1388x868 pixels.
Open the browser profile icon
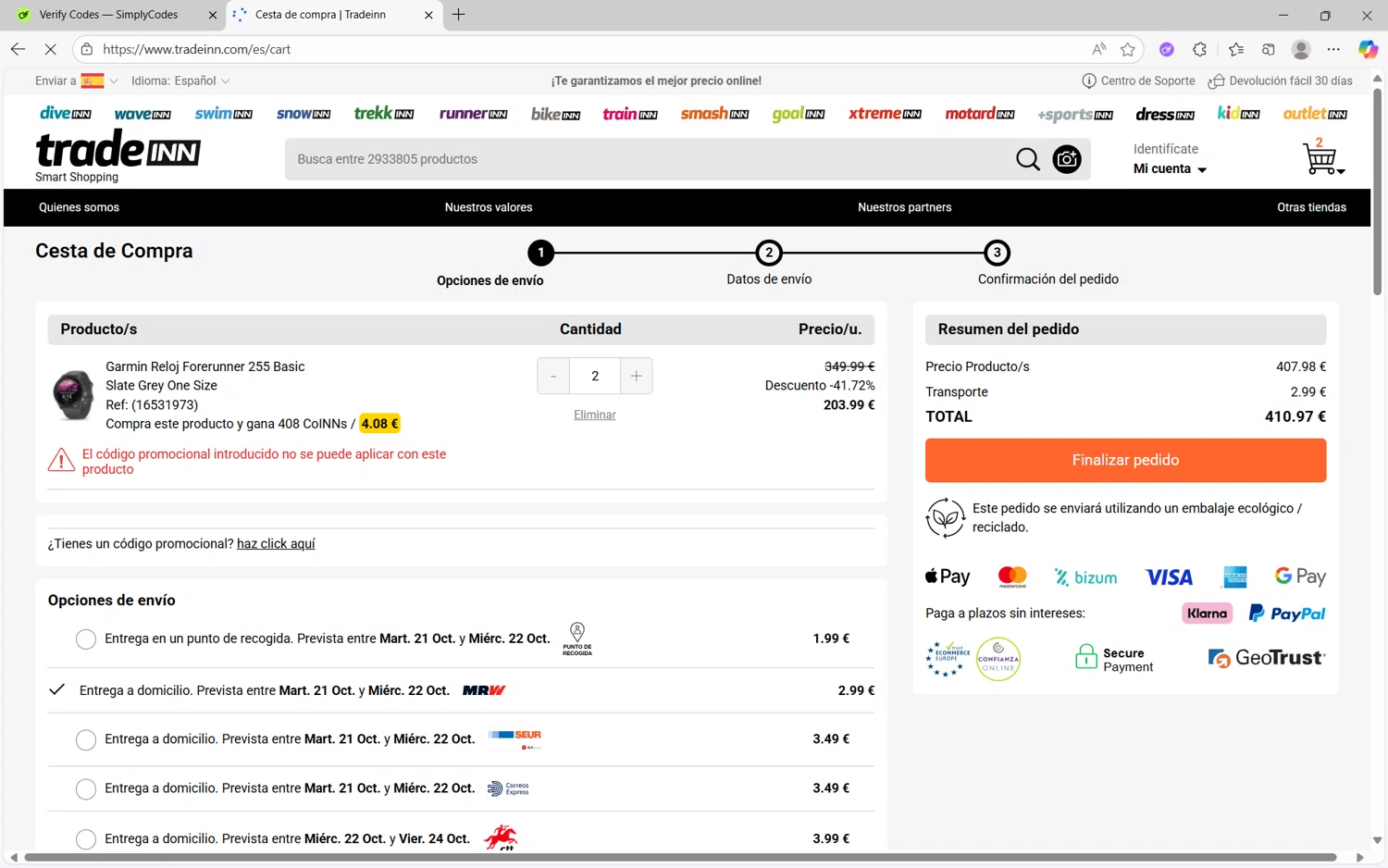1301,49
